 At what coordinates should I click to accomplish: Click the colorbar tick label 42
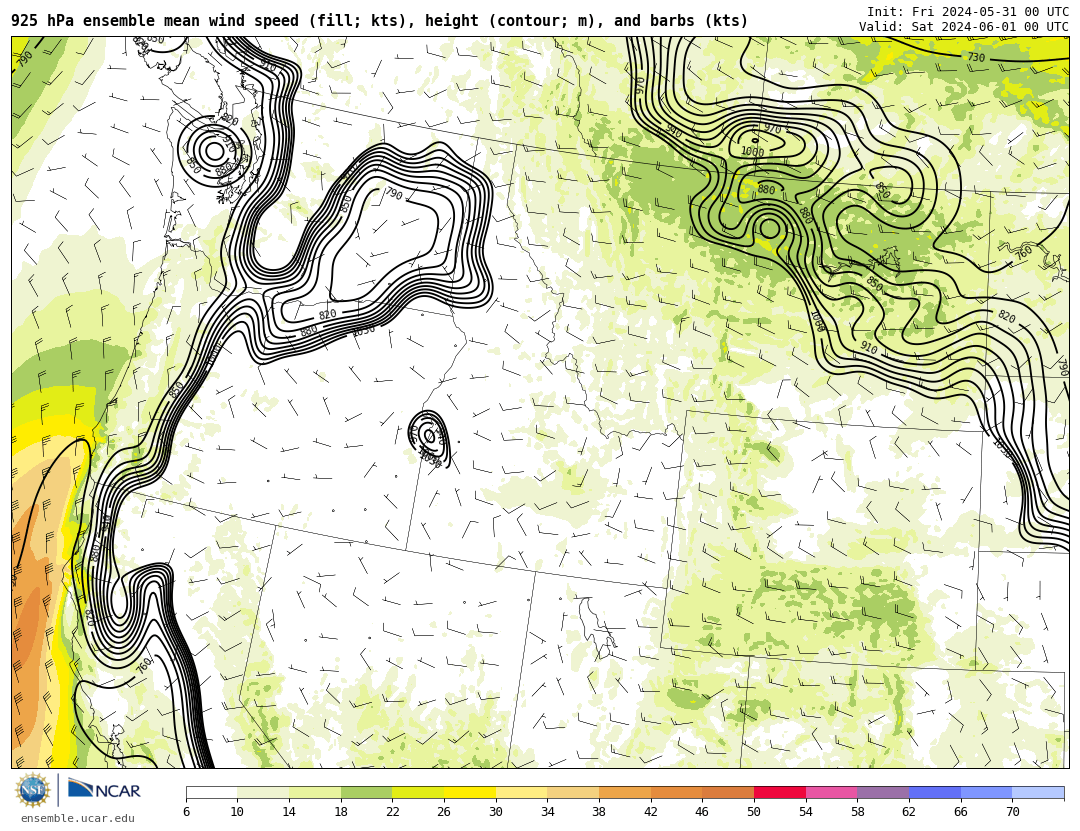(x=650, y=812)
